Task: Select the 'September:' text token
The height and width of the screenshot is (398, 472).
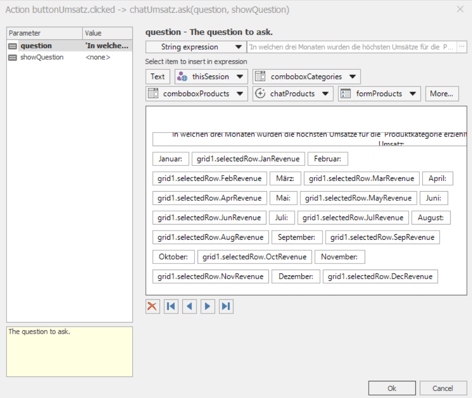Action: click(297, 238)
